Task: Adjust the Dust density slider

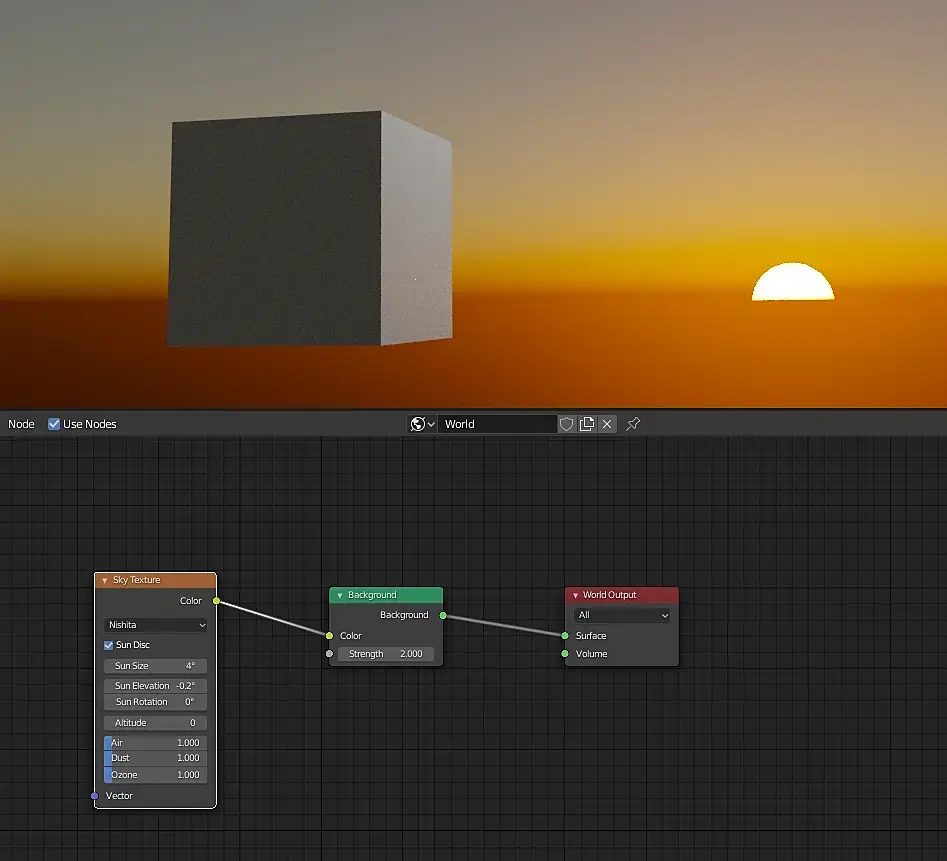Action: pyautogui.click(x=156, y=758)
